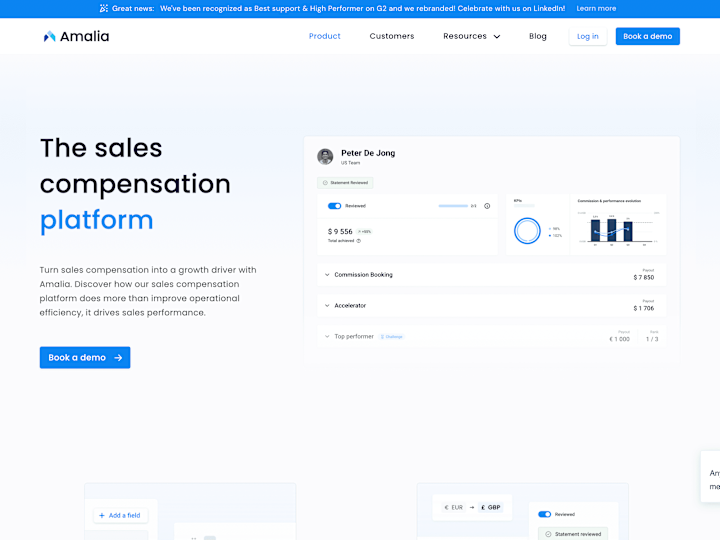Click the Learn more link in banner
Screen dimensions: 720x540
tap(596, 8)
